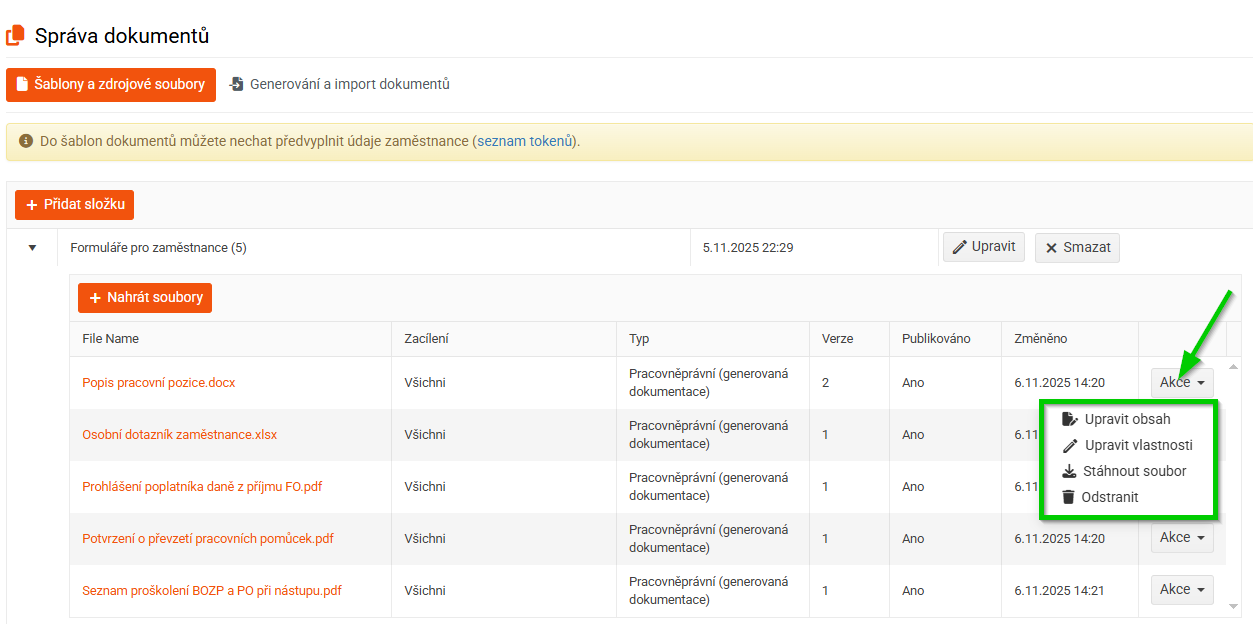Click the info icon in yellow banner
1253x624 pixels.
click(26, 141)
